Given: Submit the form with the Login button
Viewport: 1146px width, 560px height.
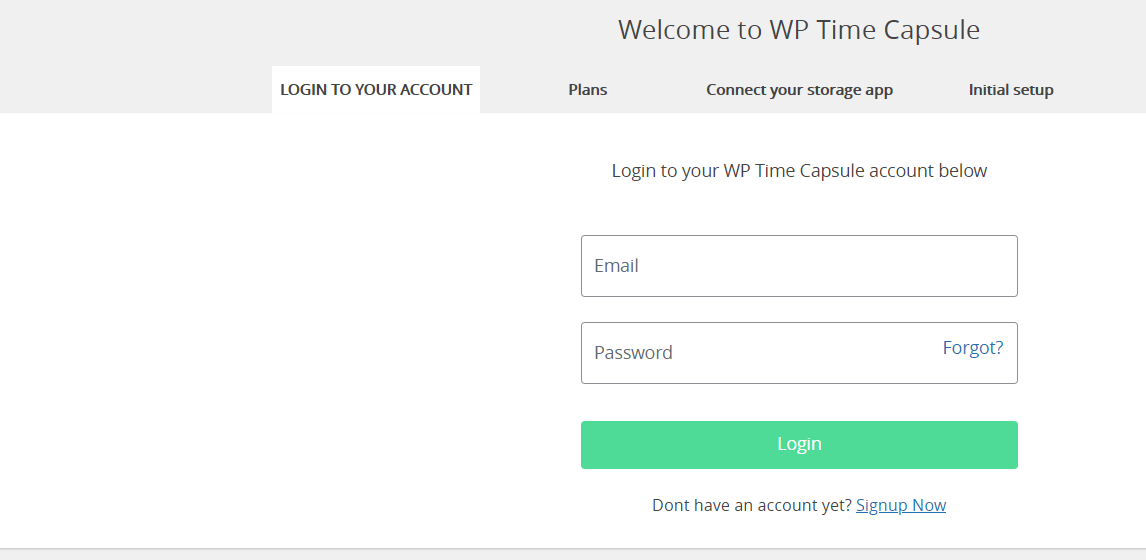Looking at the screenshot, I should [x=799, y=445].
